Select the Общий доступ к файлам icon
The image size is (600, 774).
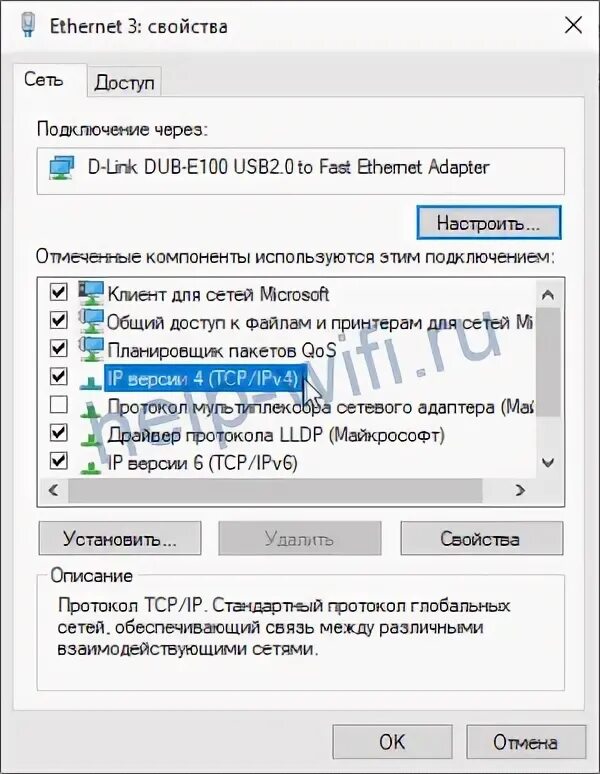91,321
